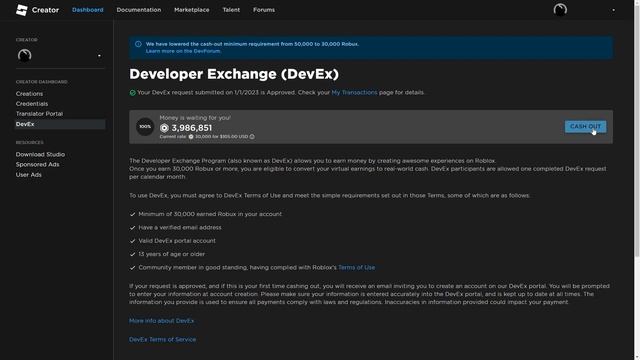Click checkmark next to Valid DevEx portal account
The height and width of the screenshot is (360, 640).
point(132,241)
